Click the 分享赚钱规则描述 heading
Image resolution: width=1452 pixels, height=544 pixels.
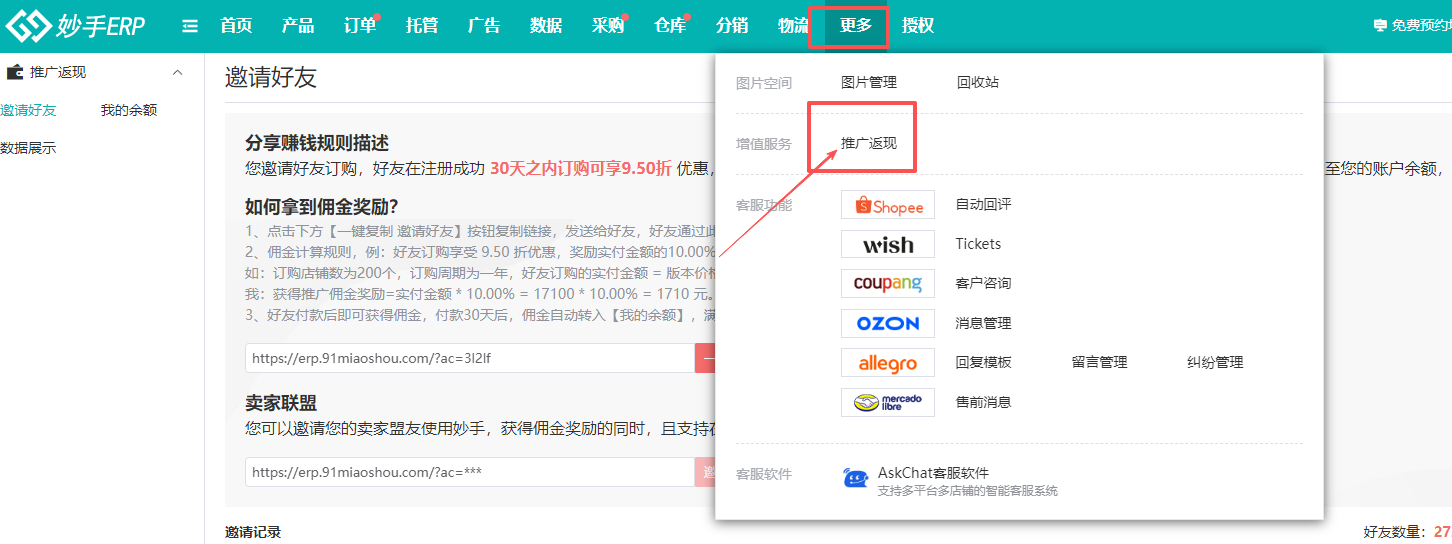click(317, 143)
